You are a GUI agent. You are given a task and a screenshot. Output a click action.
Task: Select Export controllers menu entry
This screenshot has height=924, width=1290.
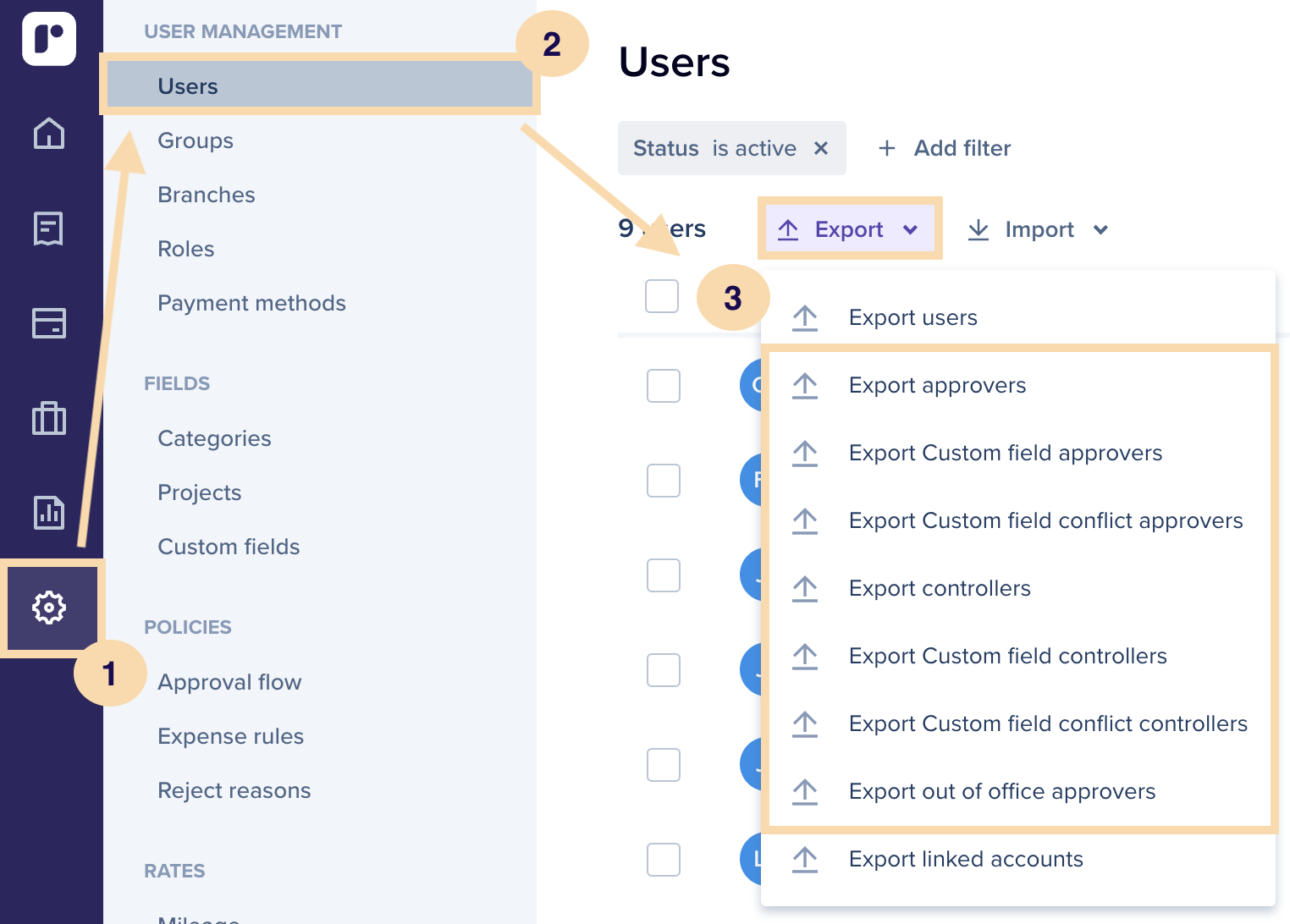point(940,588)
